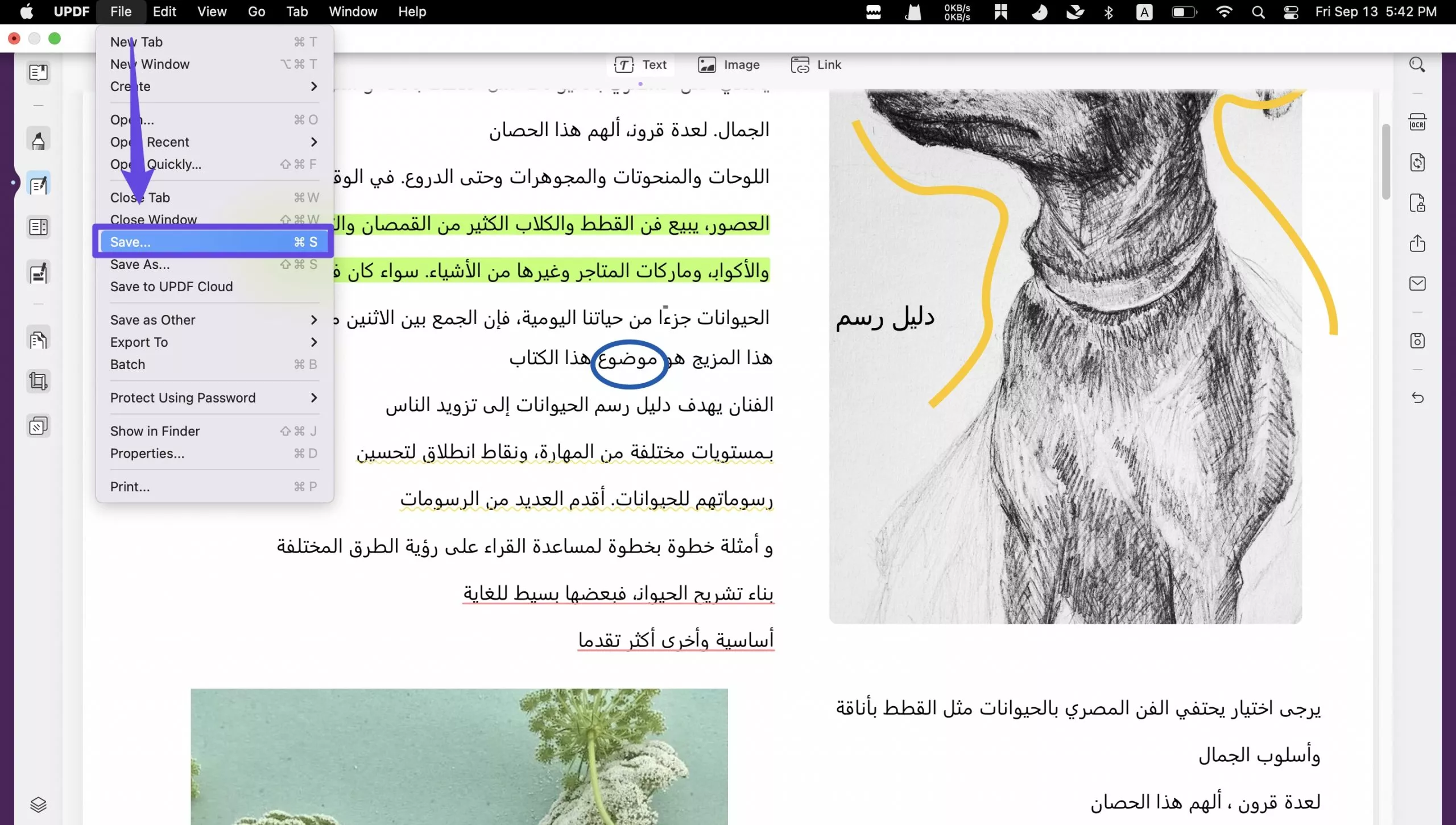The height and width of the screenshot is (825, 1456).
Task: Share the document via the share icon
Action: click(x=1417, y=243)
